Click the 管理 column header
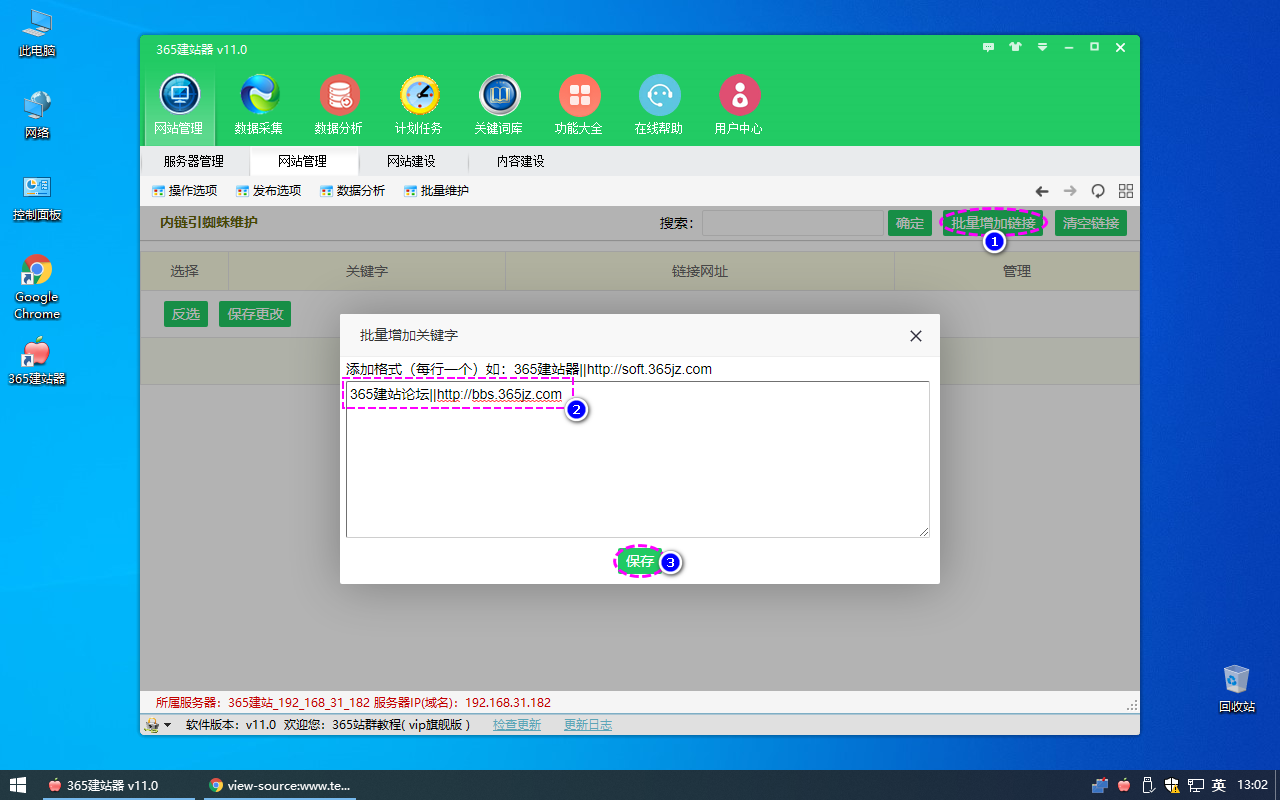Screen dimensions: 1280x800 point(1017,271)
